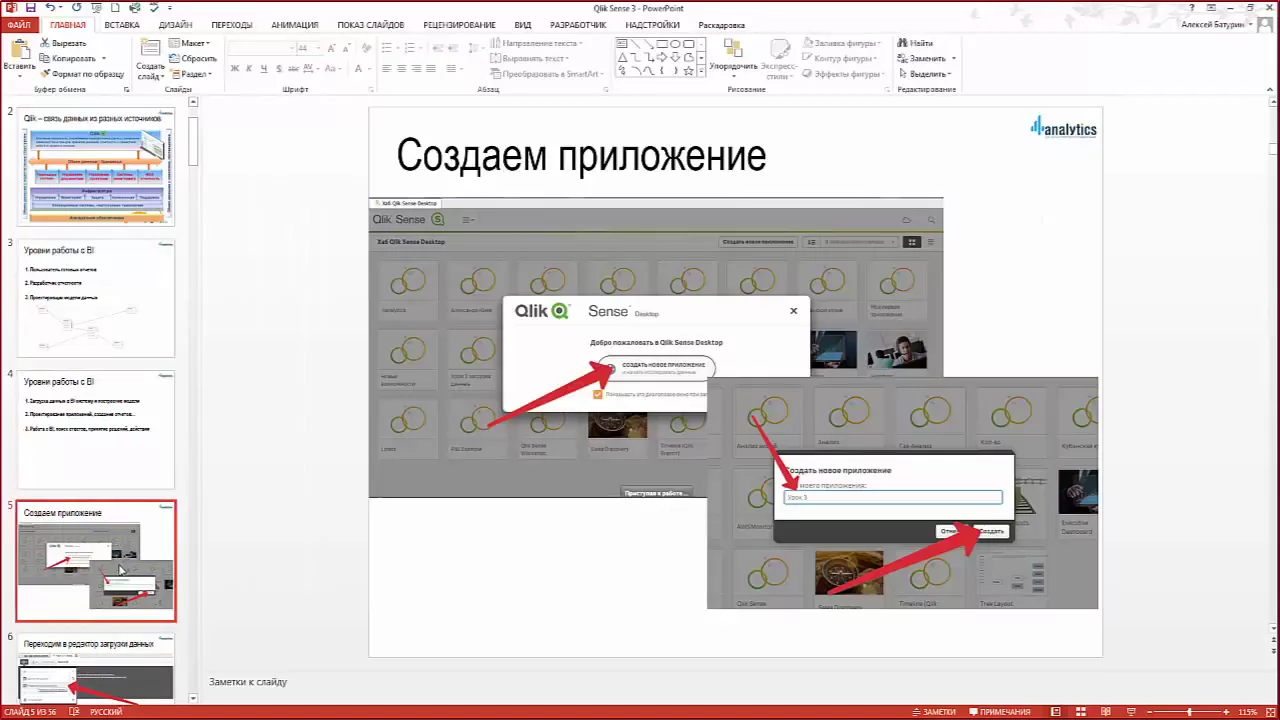Screen dimensions: 1280x720
Task: Click Заметки к слайду notes area
Action: tap(248, 682)
